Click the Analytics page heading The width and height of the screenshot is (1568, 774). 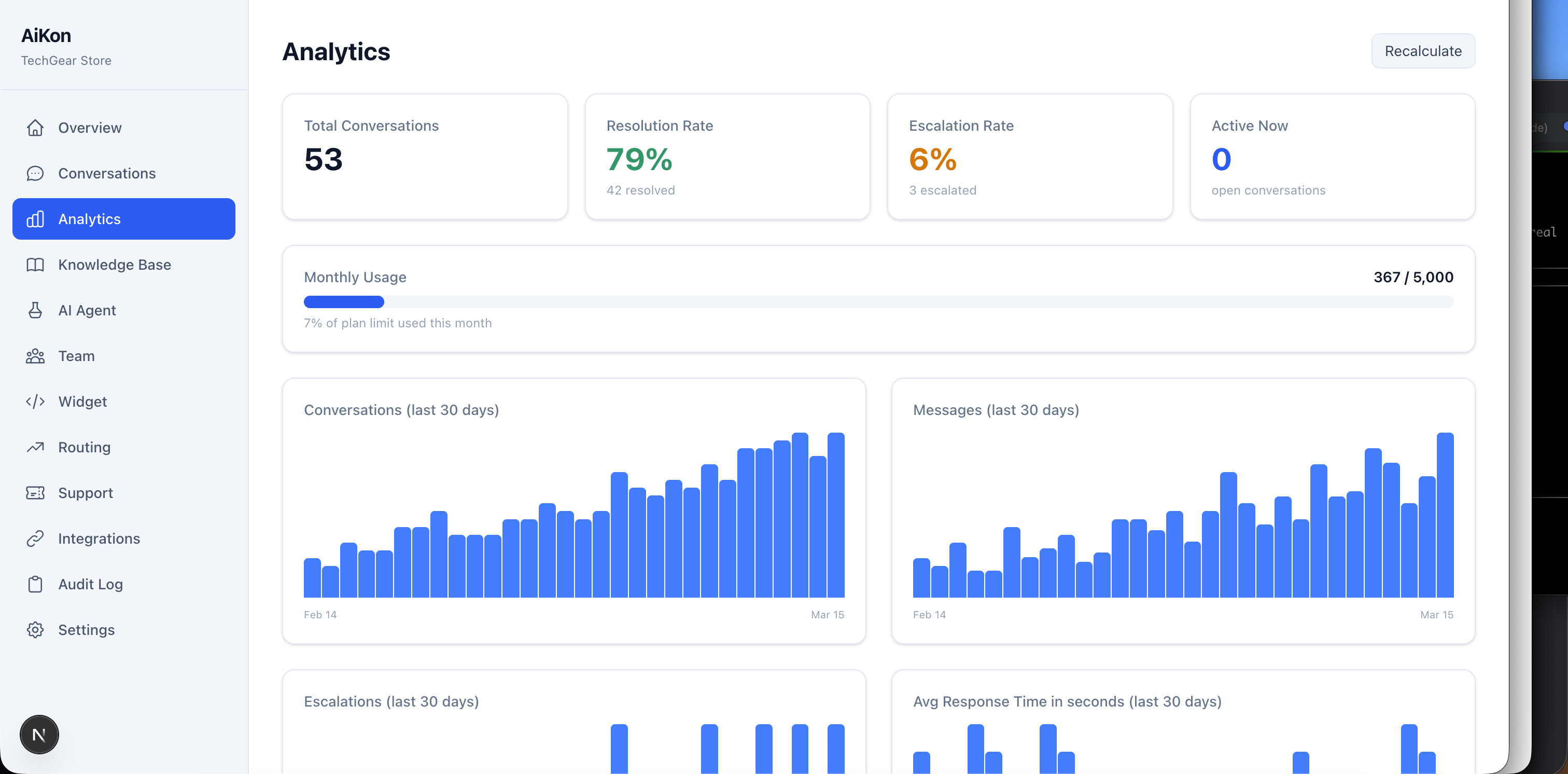(x=336, y=52)
